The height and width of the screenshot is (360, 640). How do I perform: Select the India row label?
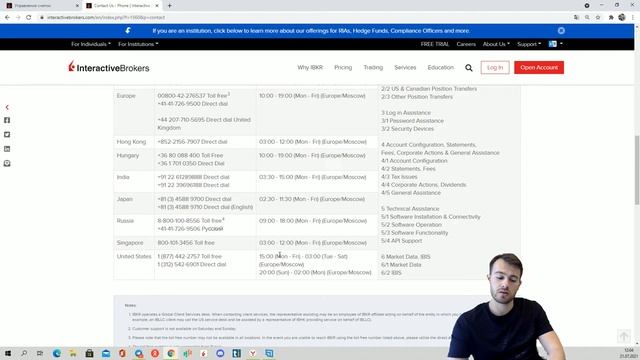pos(123,177)
